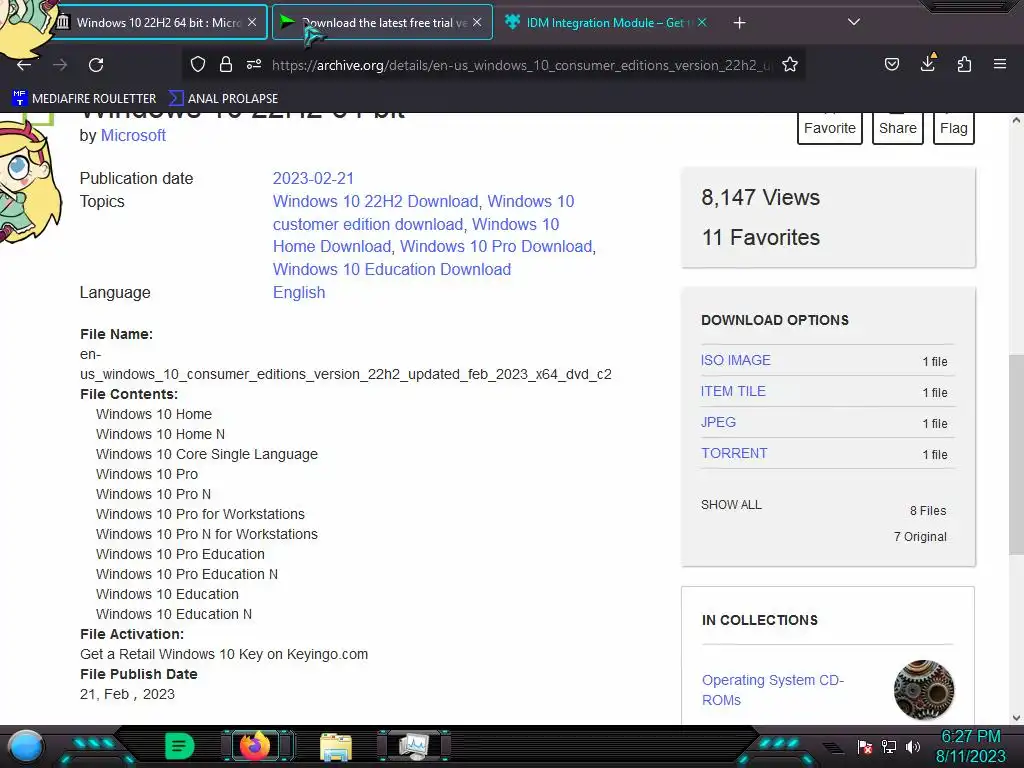Open the network tray icon

click(889, 746)
